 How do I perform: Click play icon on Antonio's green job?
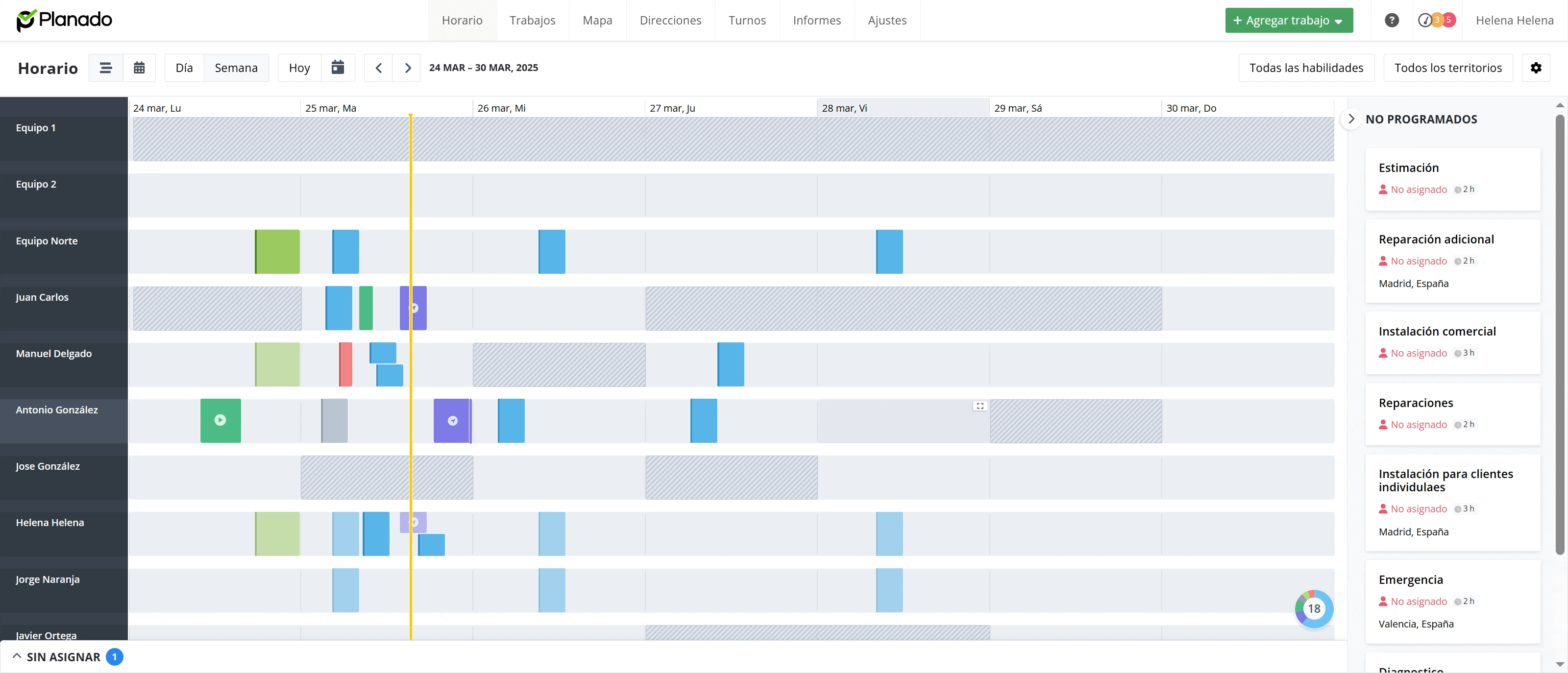tap(220, 420)
